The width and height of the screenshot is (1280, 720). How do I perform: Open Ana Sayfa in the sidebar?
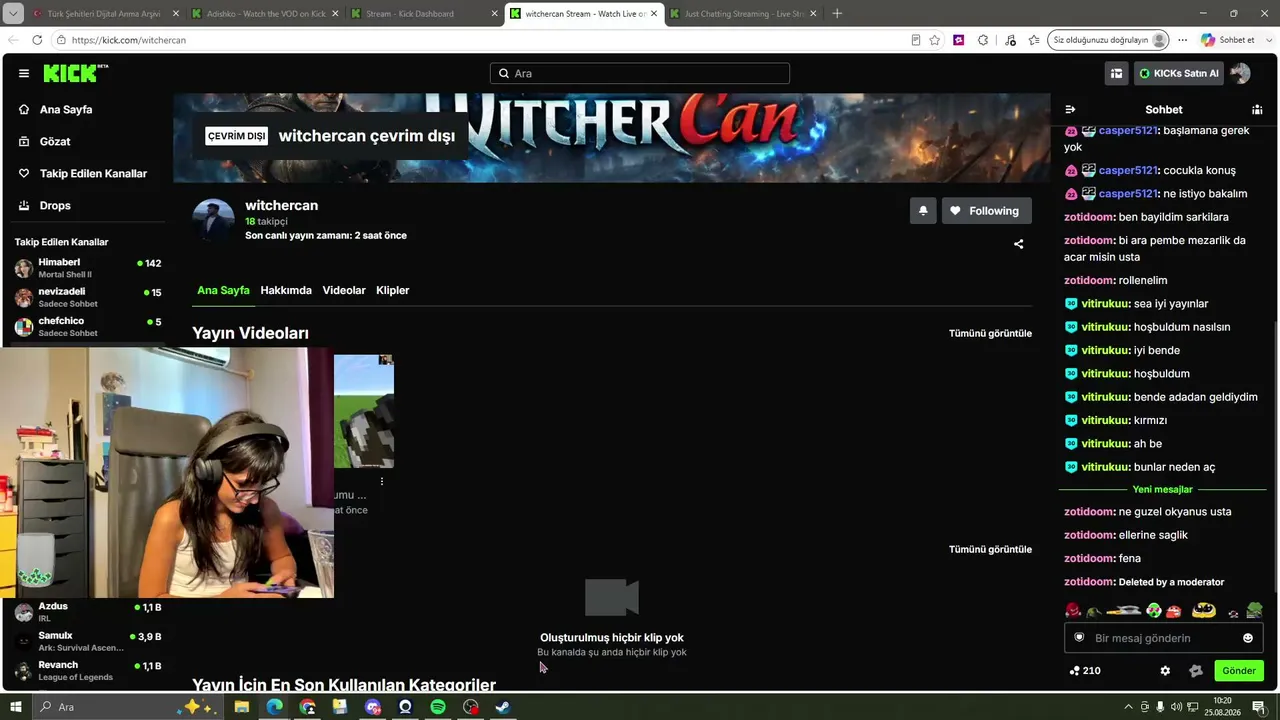(x=66, y=109)
